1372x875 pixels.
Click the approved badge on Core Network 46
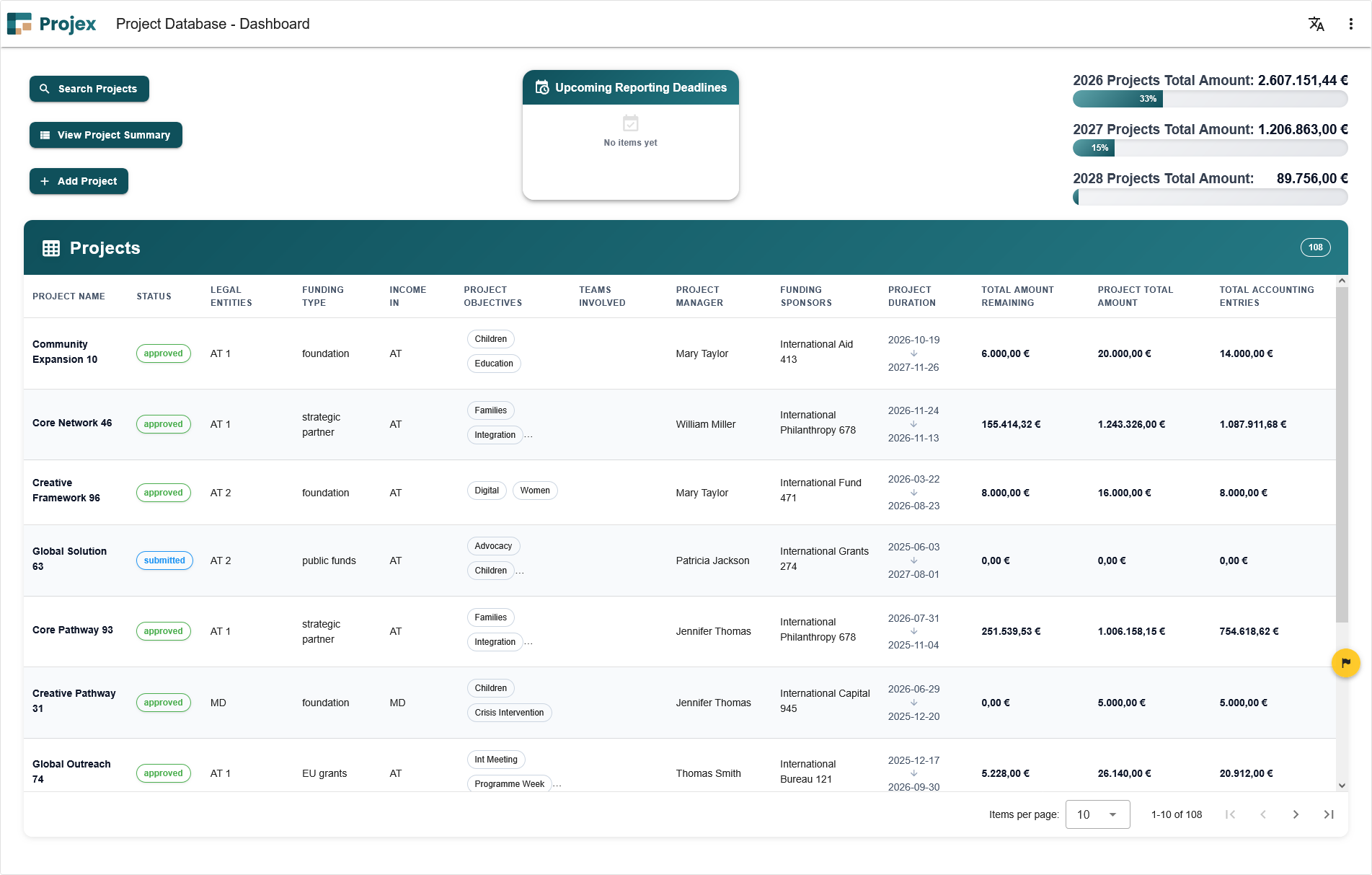point(164,424)
